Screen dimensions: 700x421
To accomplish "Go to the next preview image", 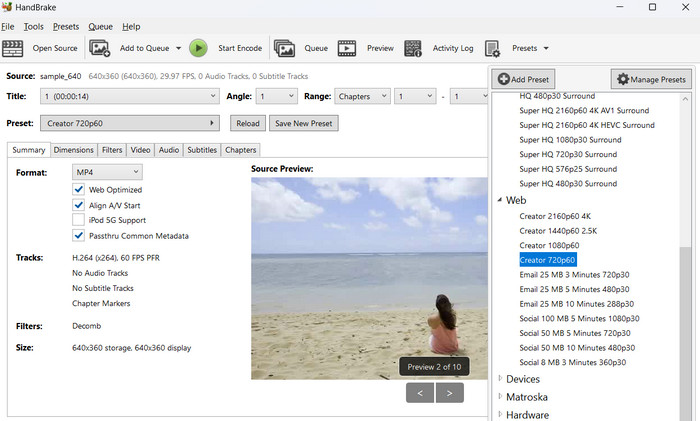I will (x=450, y=393).
